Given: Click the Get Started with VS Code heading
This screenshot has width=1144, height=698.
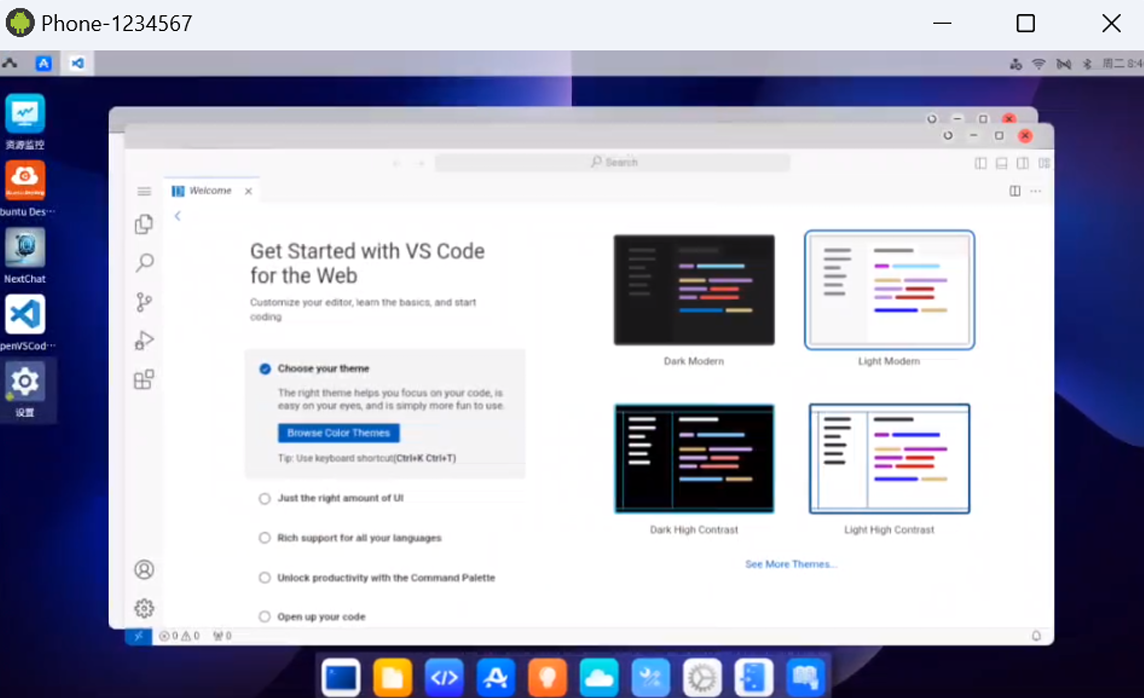Looking at the screenshot, I should click(x=367, y=263).
